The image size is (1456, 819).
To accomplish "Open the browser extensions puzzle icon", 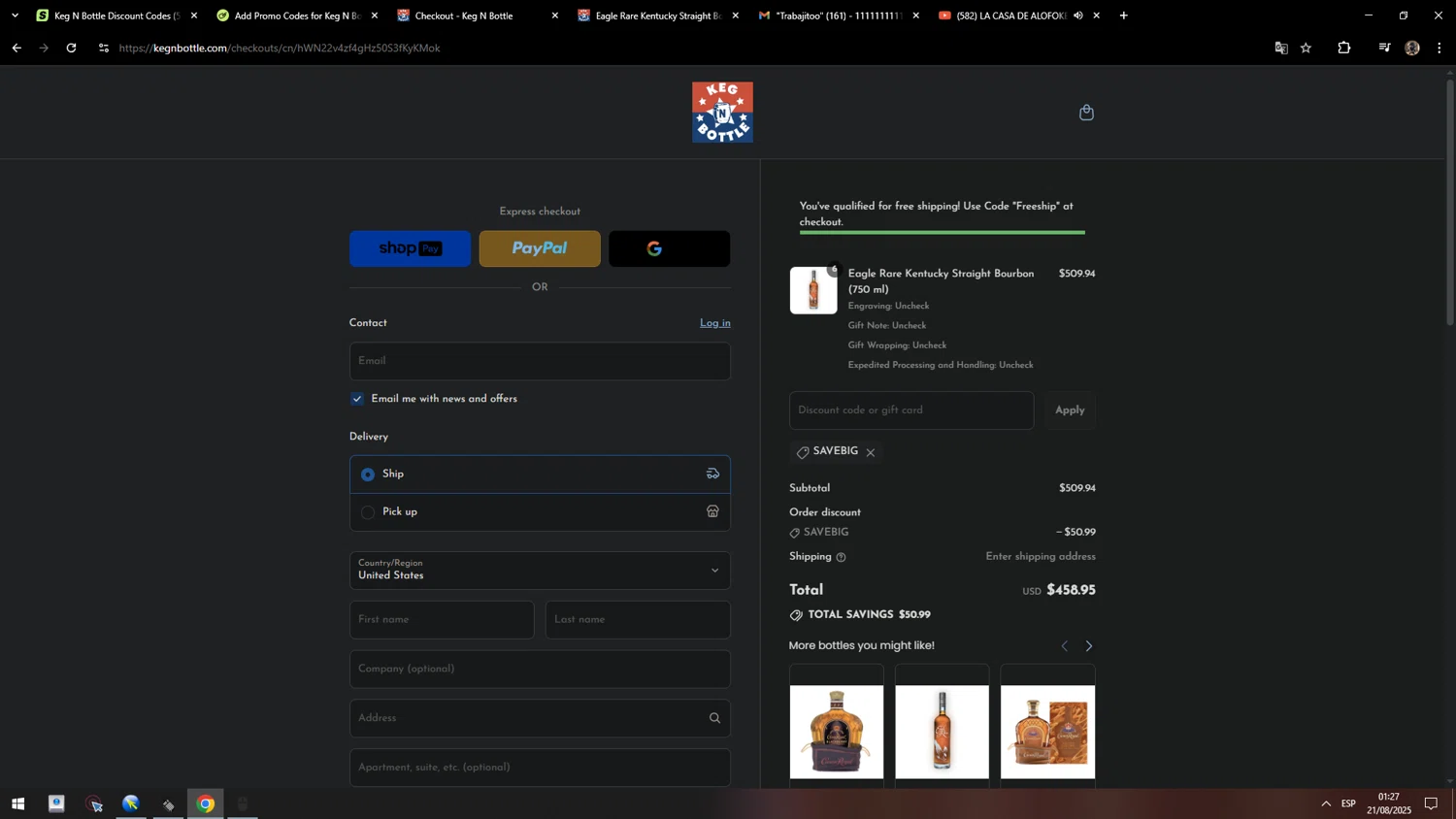I will (x=1344, y=48).
